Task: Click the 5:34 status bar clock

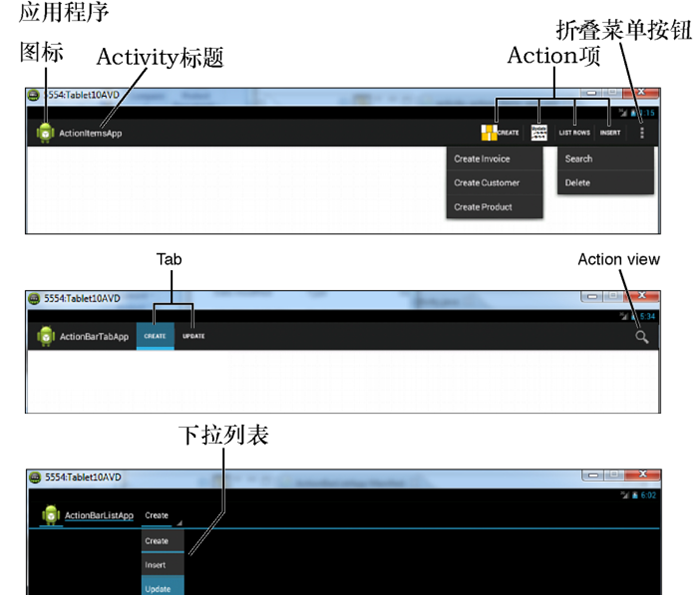Action: point(648,316)
